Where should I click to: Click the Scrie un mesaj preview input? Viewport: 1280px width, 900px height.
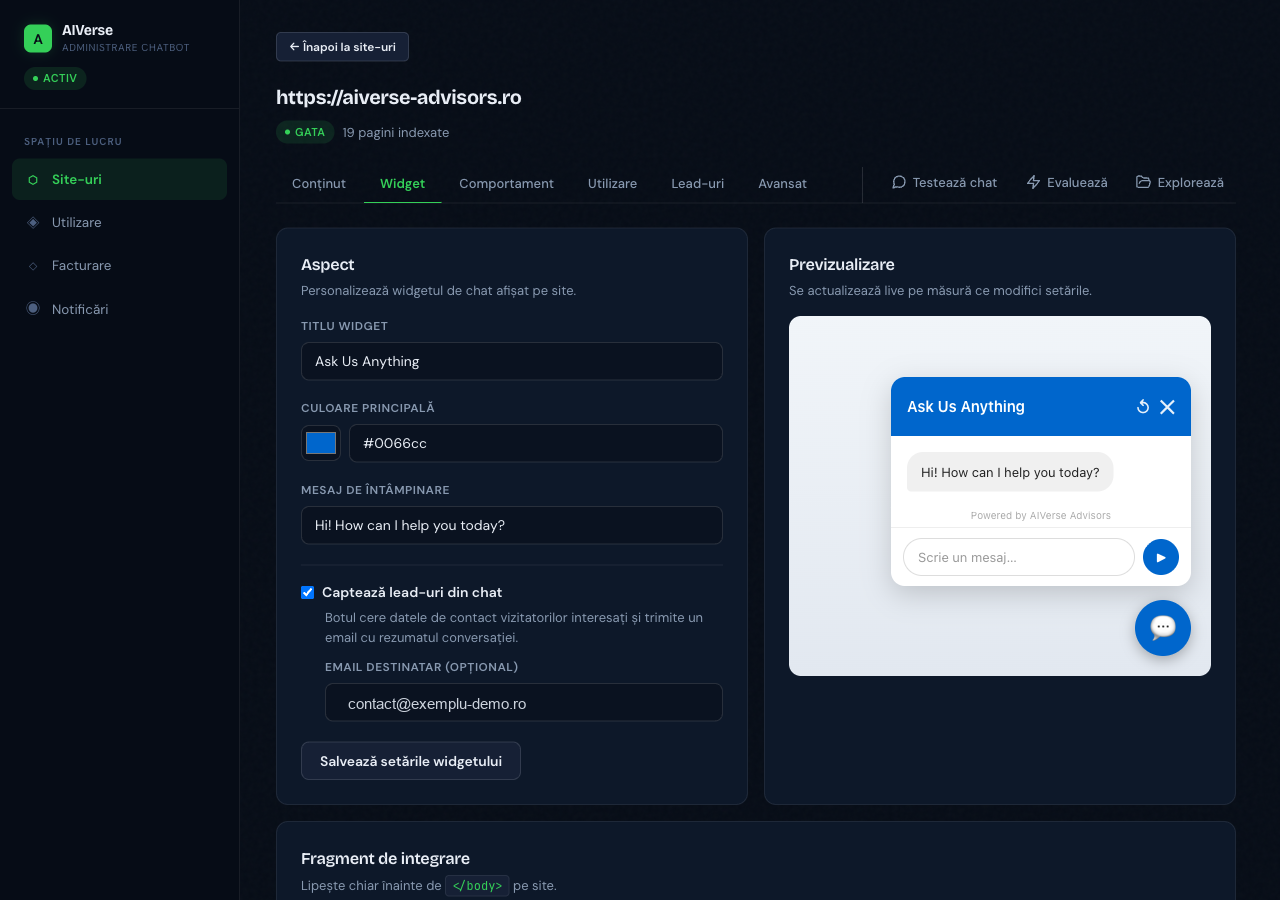(1019, 557)
